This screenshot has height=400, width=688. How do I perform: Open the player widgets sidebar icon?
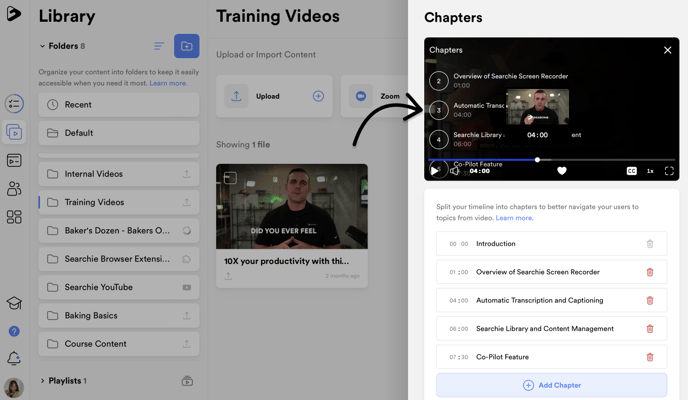(14, 161)
